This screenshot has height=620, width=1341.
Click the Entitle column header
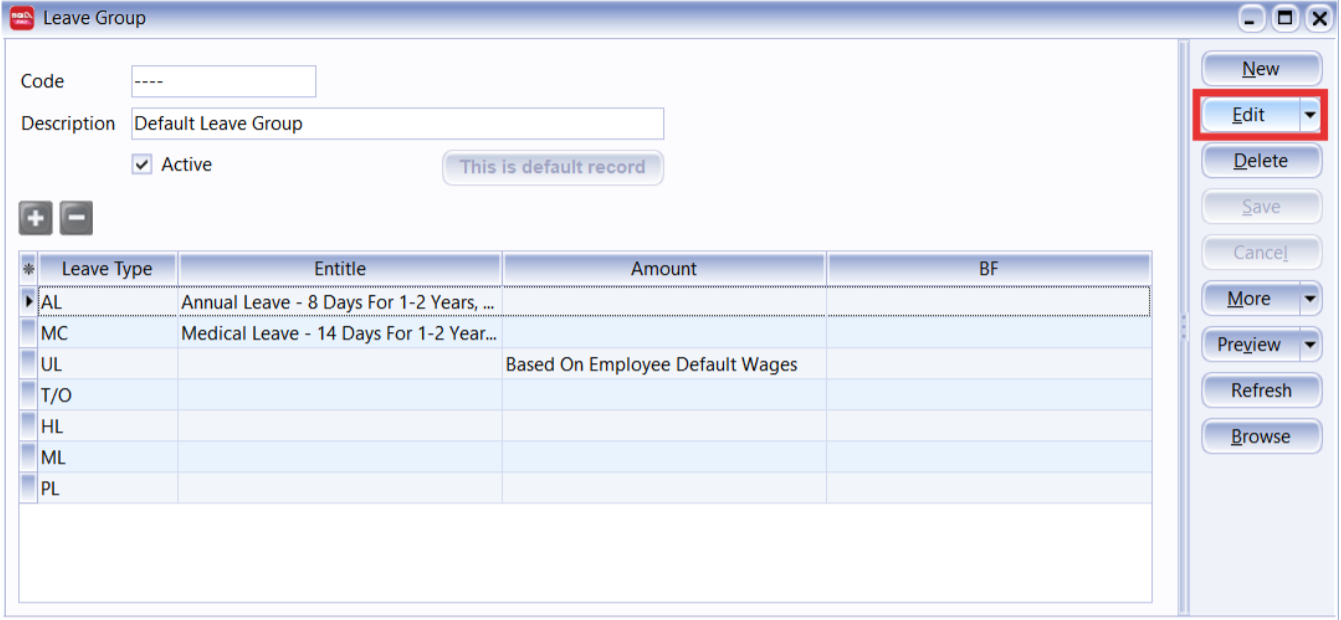pyautogui.click(x=340, y=269)
